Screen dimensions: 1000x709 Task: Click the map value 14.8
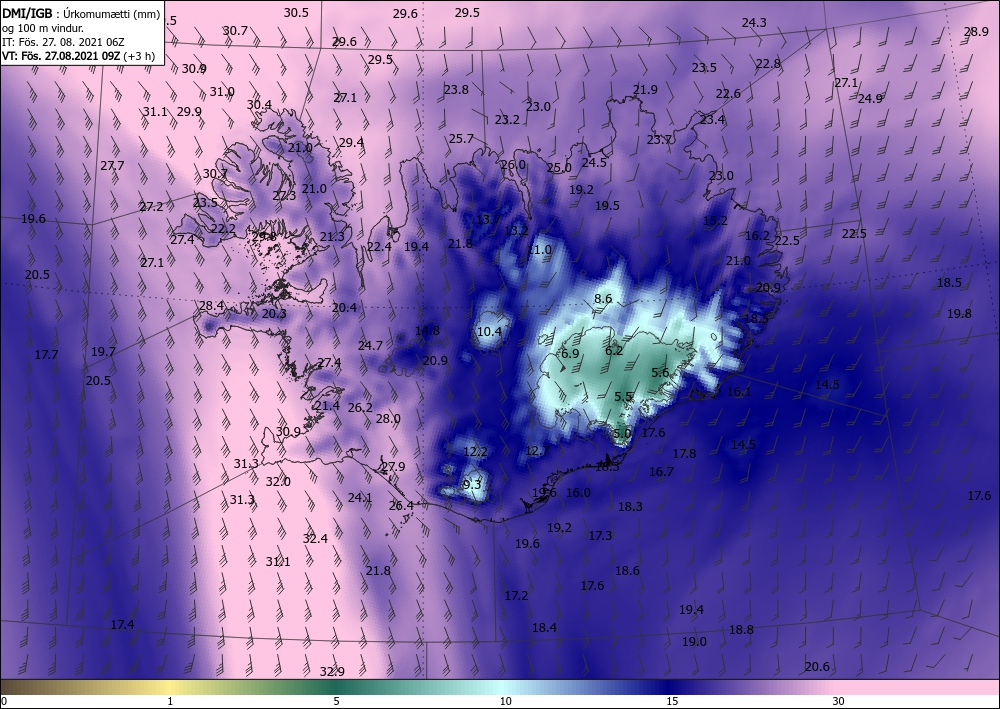(x=427, y=331)
